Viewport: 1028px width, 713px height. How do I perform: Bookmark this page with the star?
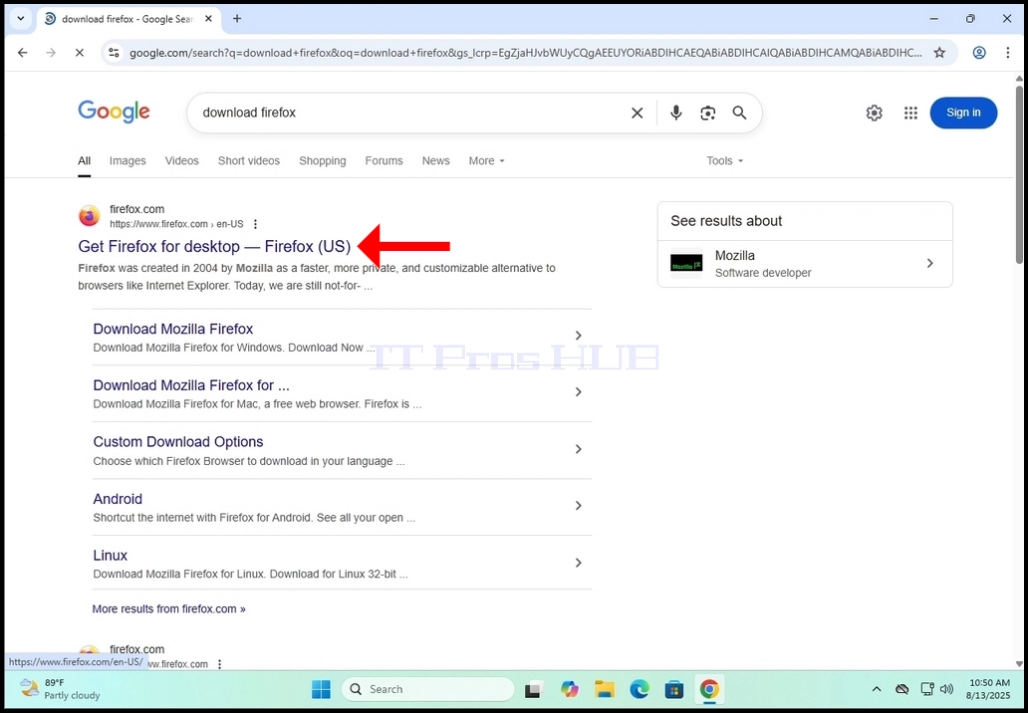click(x=939, y=52)
